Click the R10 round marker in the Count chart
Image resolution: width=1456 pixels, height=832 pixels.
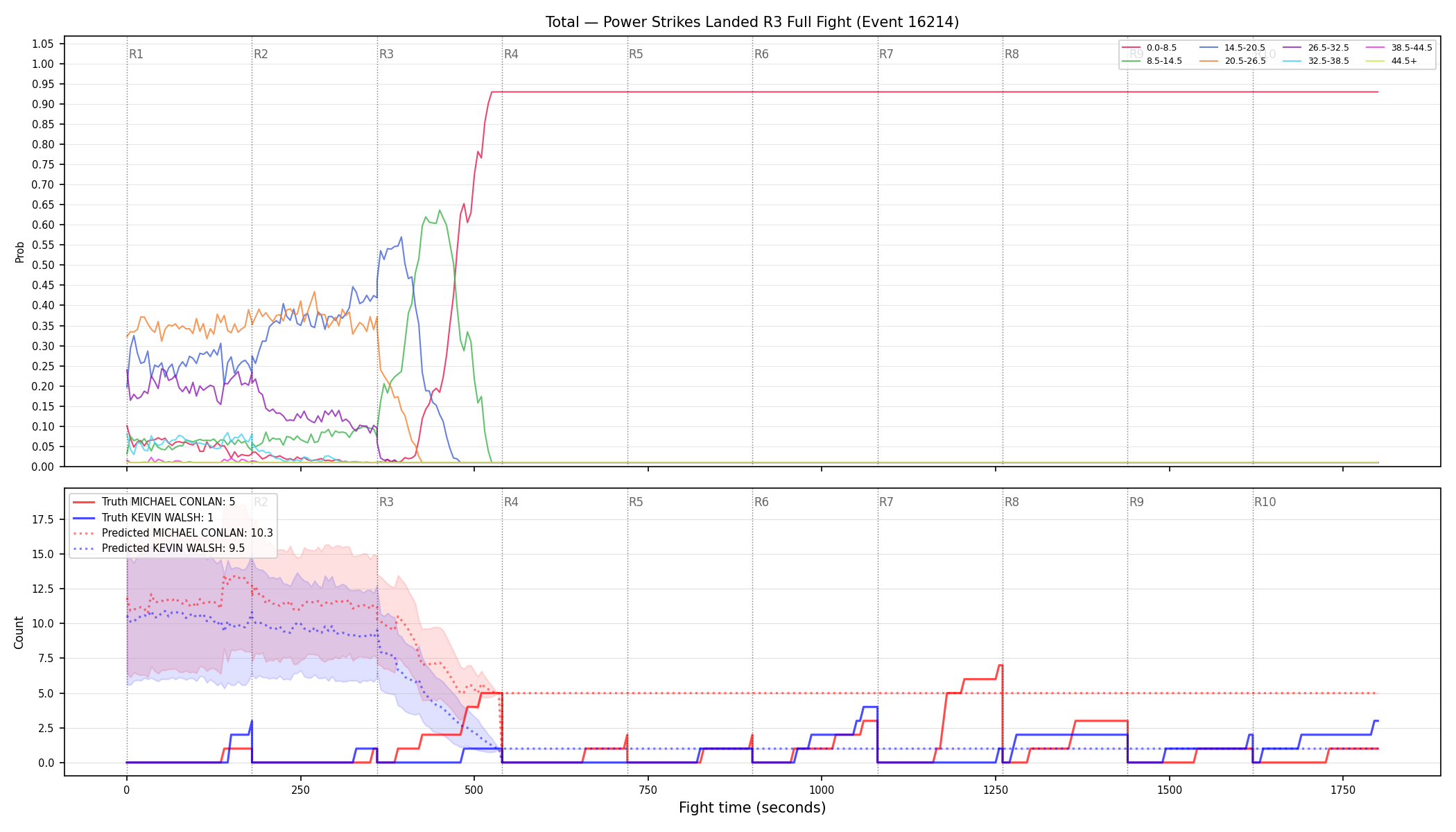coord(1265,502)
